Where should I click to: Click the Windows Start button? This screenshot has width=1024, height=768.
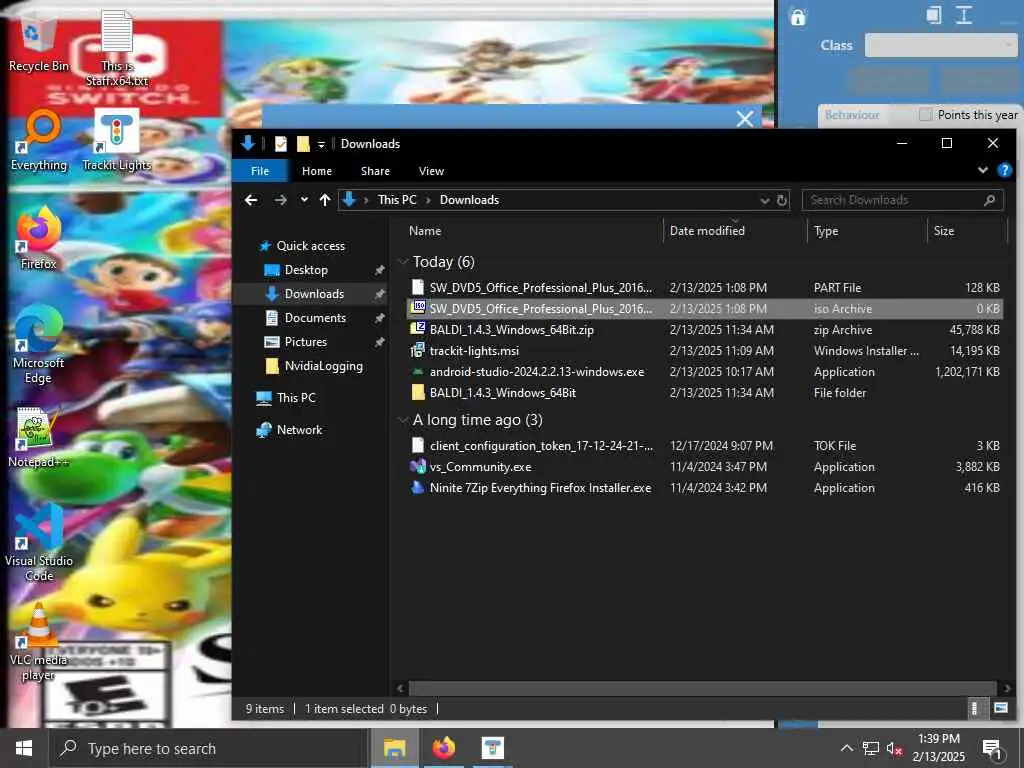pyautogui.click(x=24, y=748)
